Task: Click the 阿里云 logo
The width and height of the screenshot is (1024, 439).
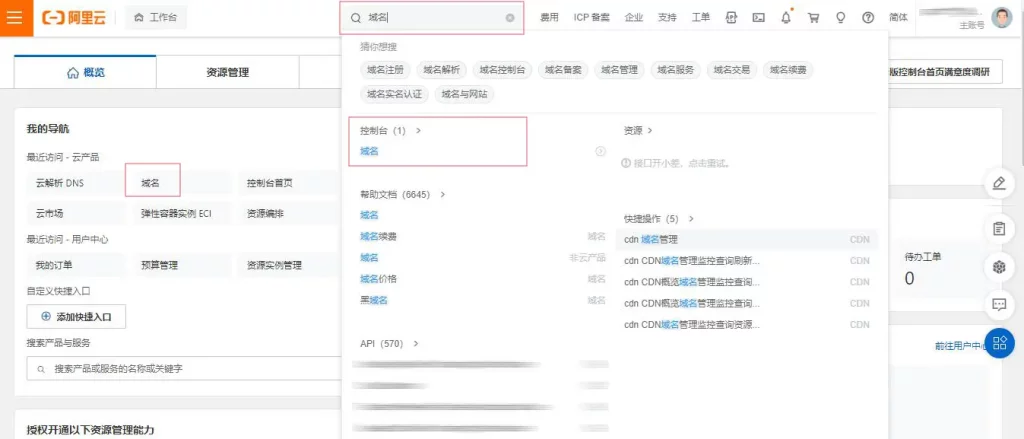Action: [74, 18]
